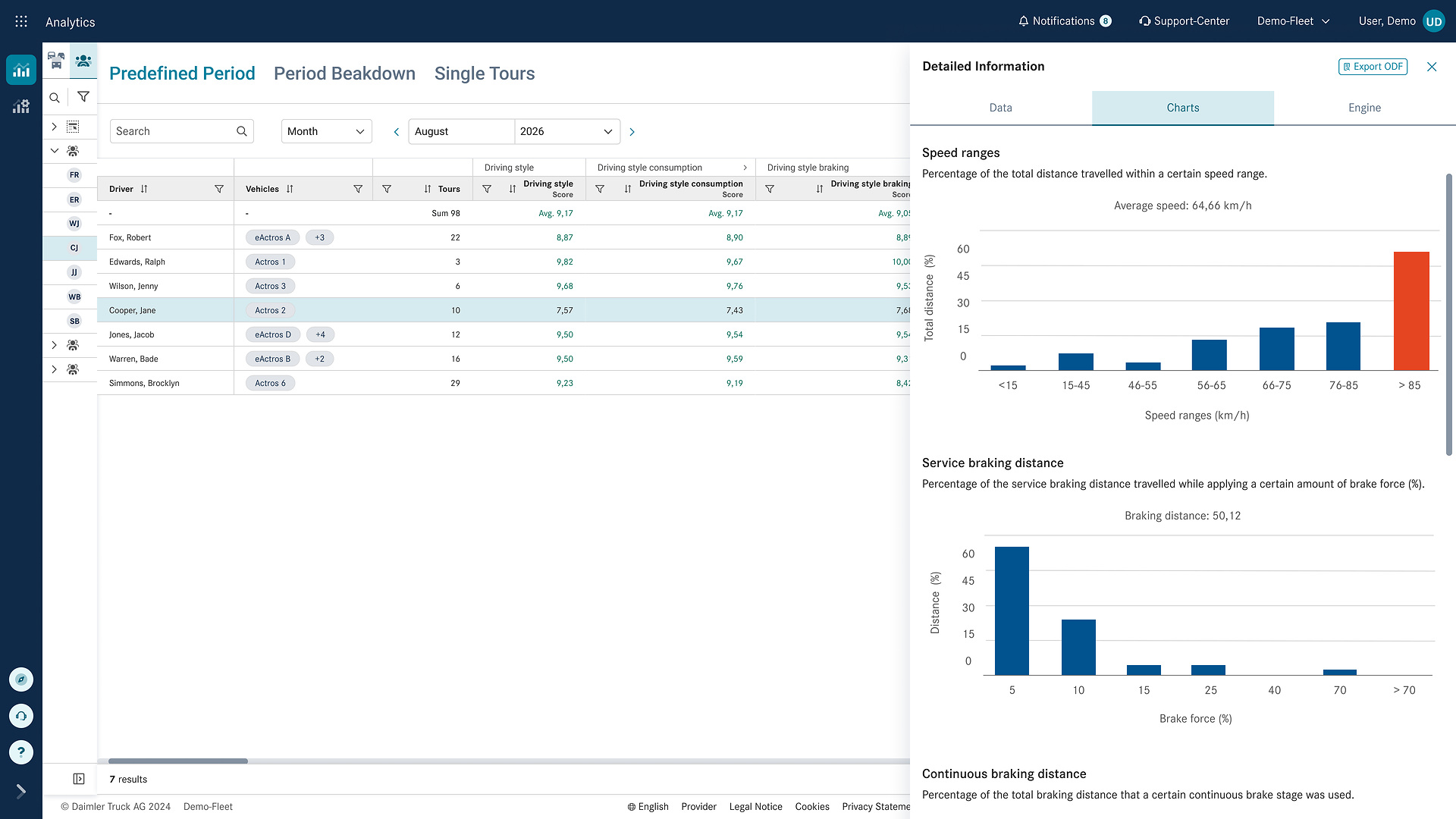Filter the Vehicles column

point(358,189)
